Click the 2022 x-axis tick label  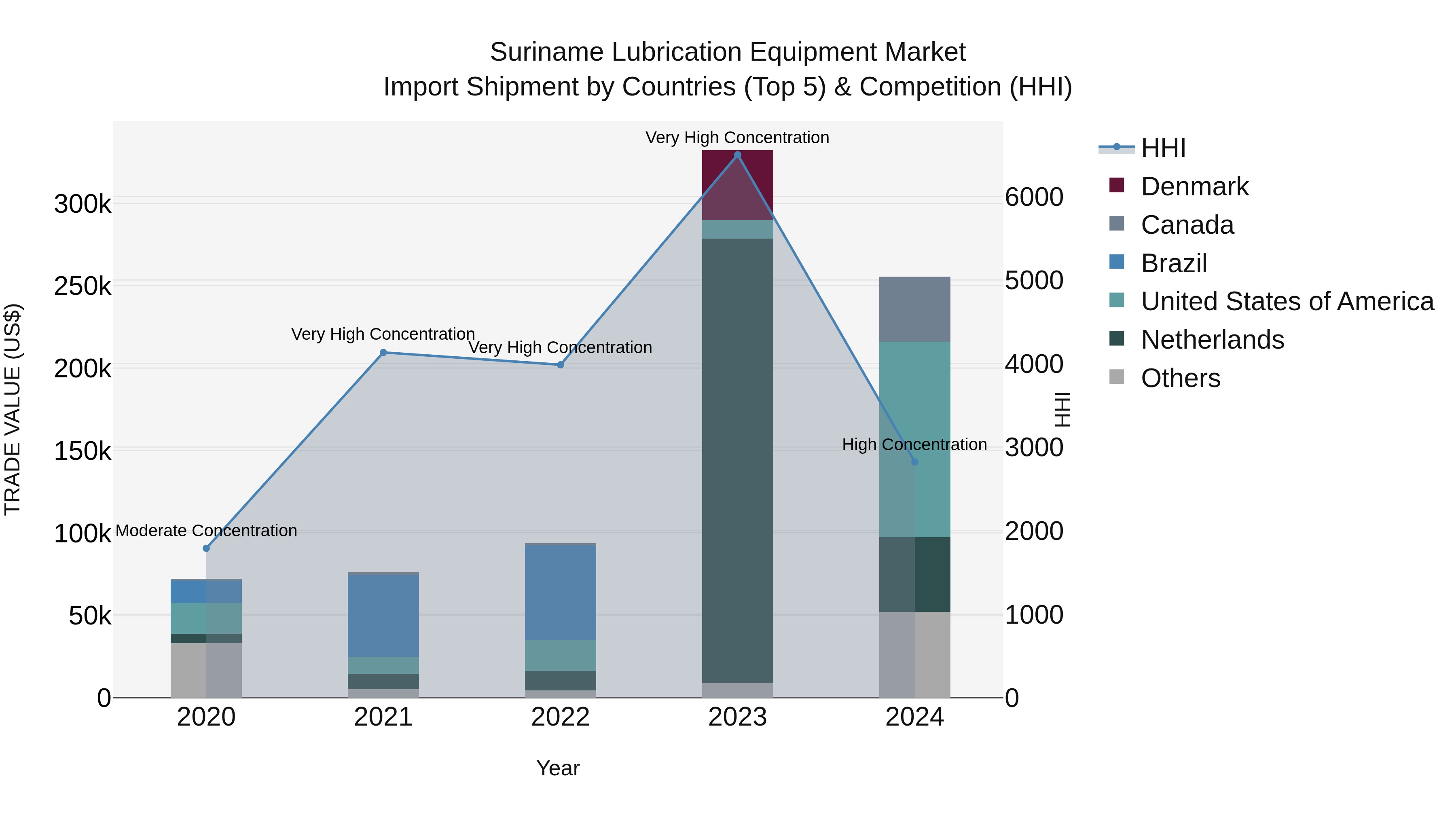point(561,717)
